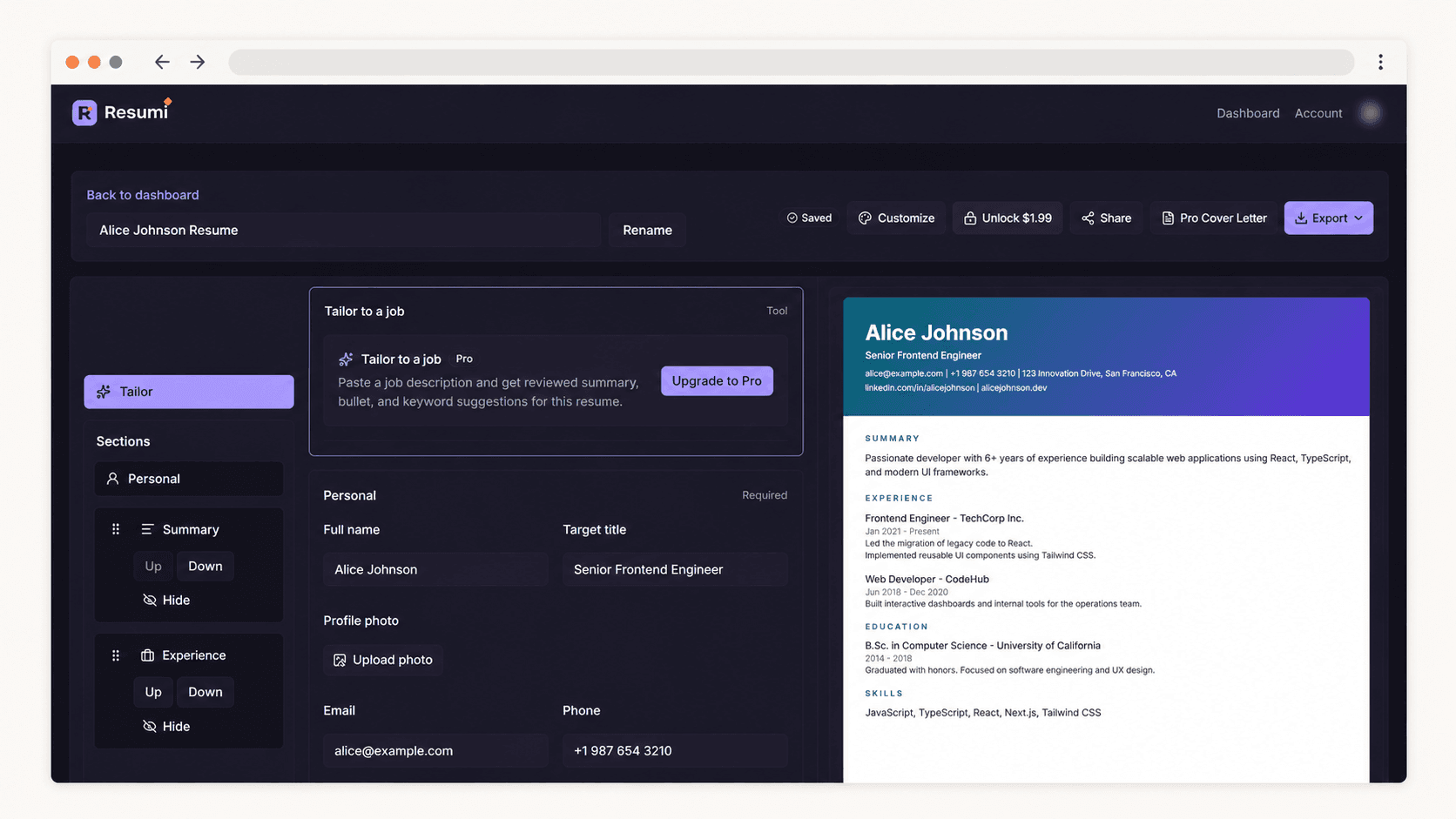
Task: Hide the Summary section
Action: pos(166,600)
